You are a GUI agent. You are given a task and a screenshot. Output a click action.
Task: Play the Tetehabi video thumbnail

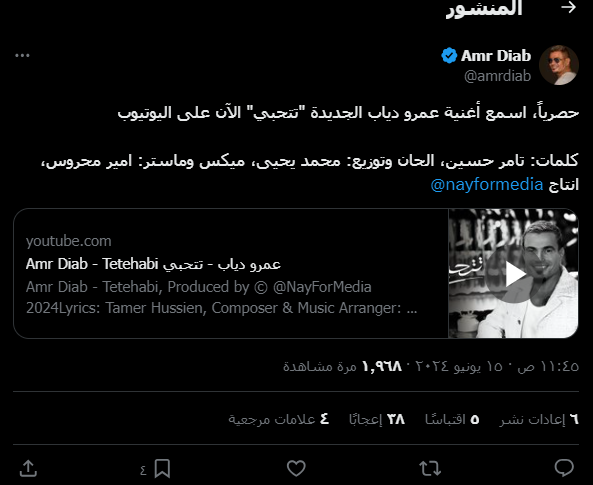(513, 274)
